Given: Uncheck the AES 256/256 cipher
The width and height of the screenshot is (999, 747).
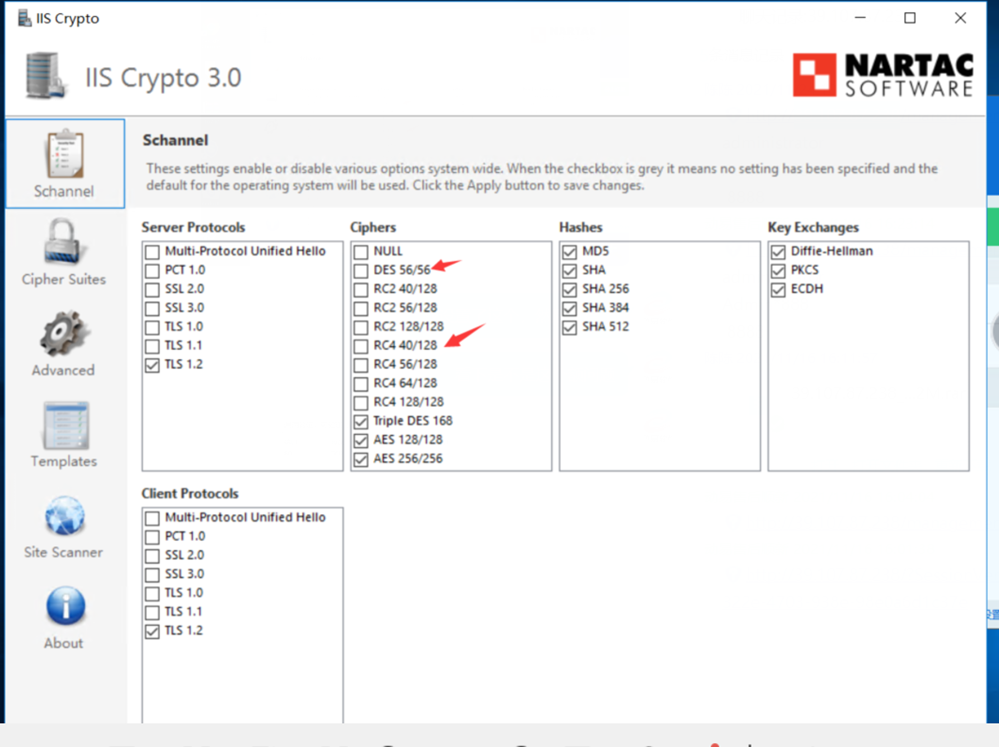Looking at the screenshot, I should [361, 459].
